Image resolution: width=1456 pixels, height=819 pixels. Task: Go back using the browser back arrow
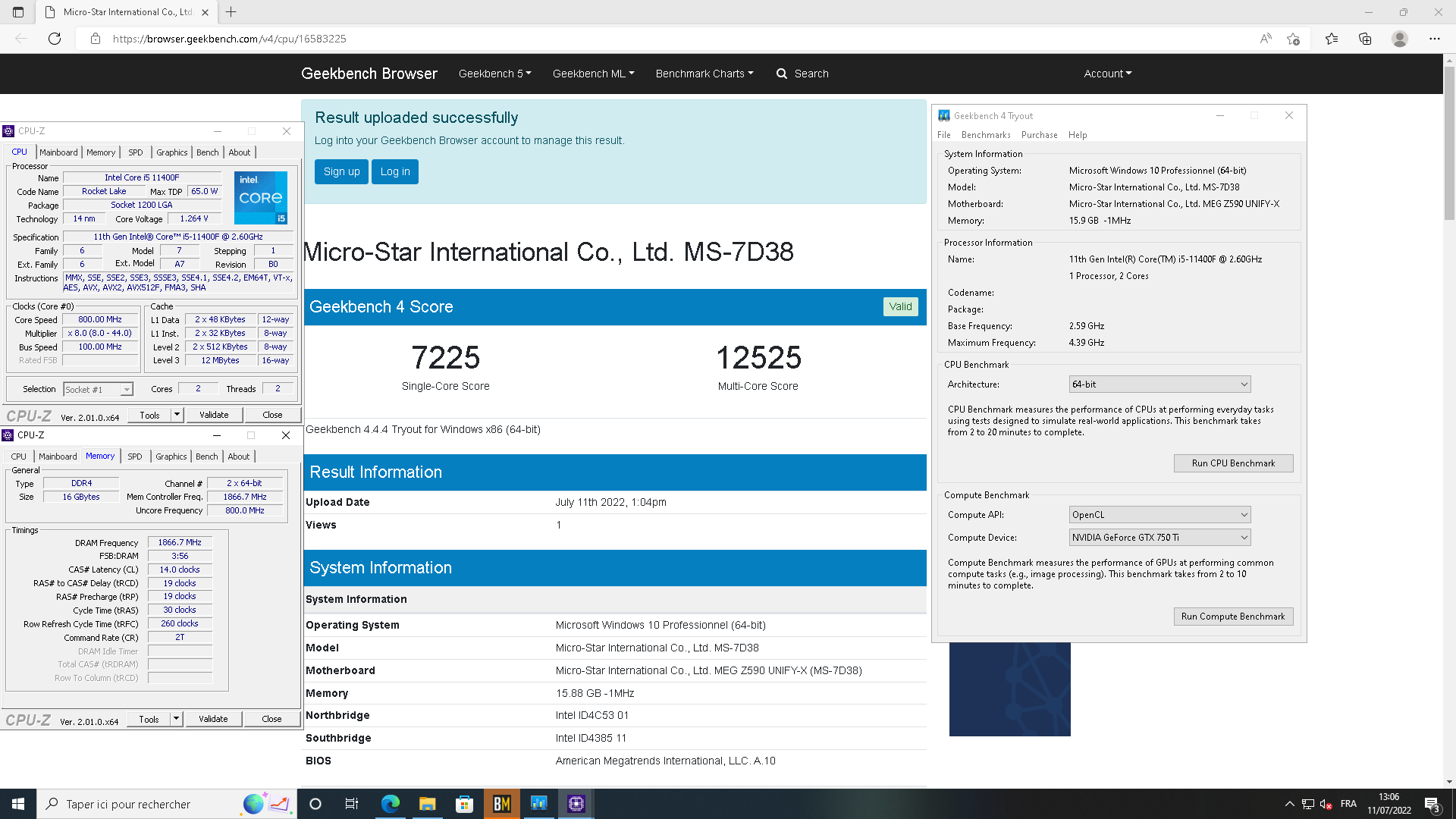21,39
